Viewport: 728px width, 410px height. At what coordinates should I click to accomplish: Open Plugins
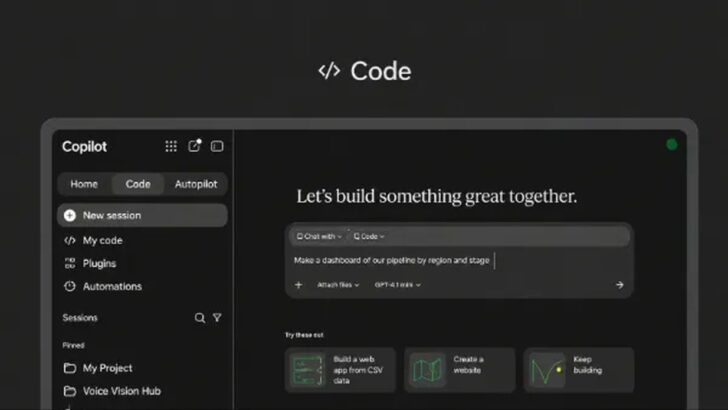pos(99,264)
